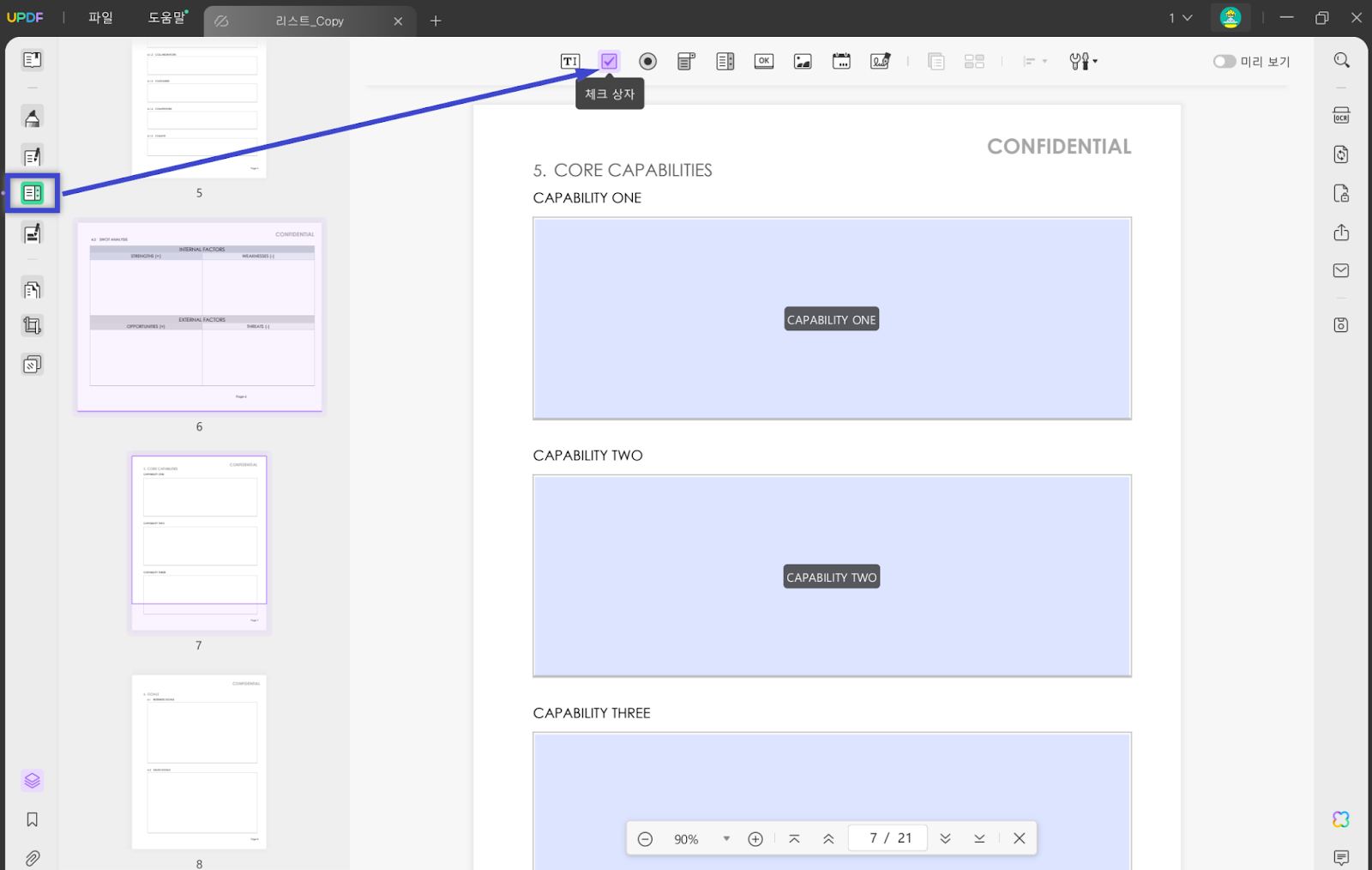Screen dimensions: 1372x870
Task: Open the Edit PDF tool
Action: click(x=32, y=156)
